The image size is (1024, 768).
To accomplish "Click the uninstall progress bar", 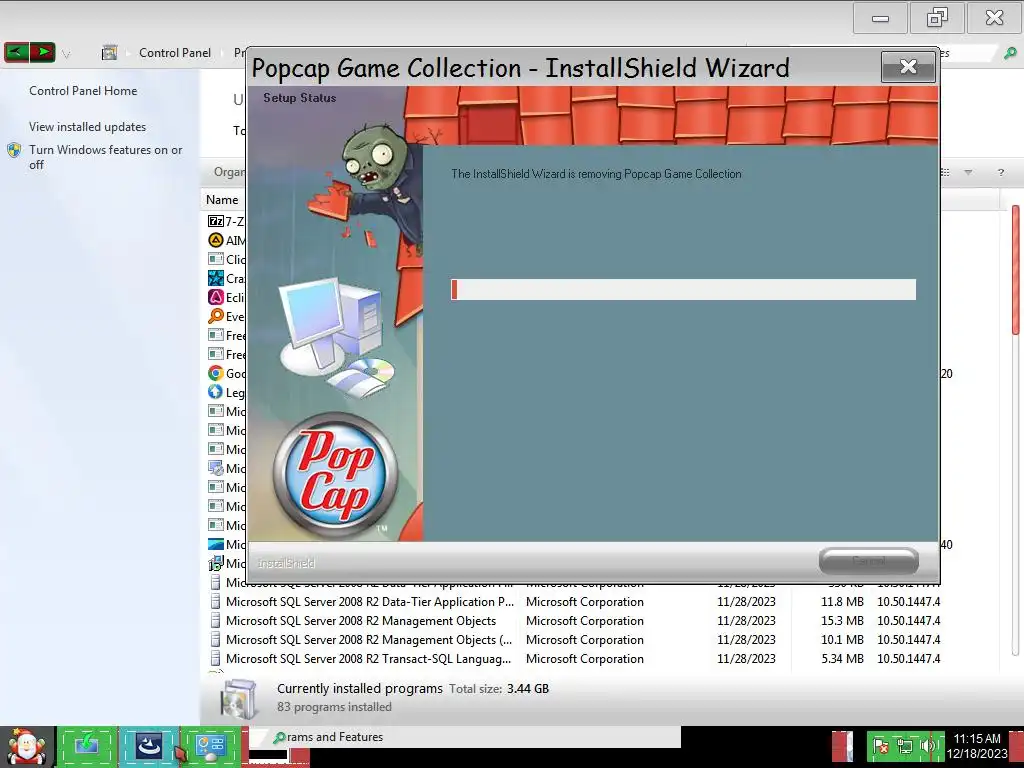I will pyautogui.click(x=683, y=289).
